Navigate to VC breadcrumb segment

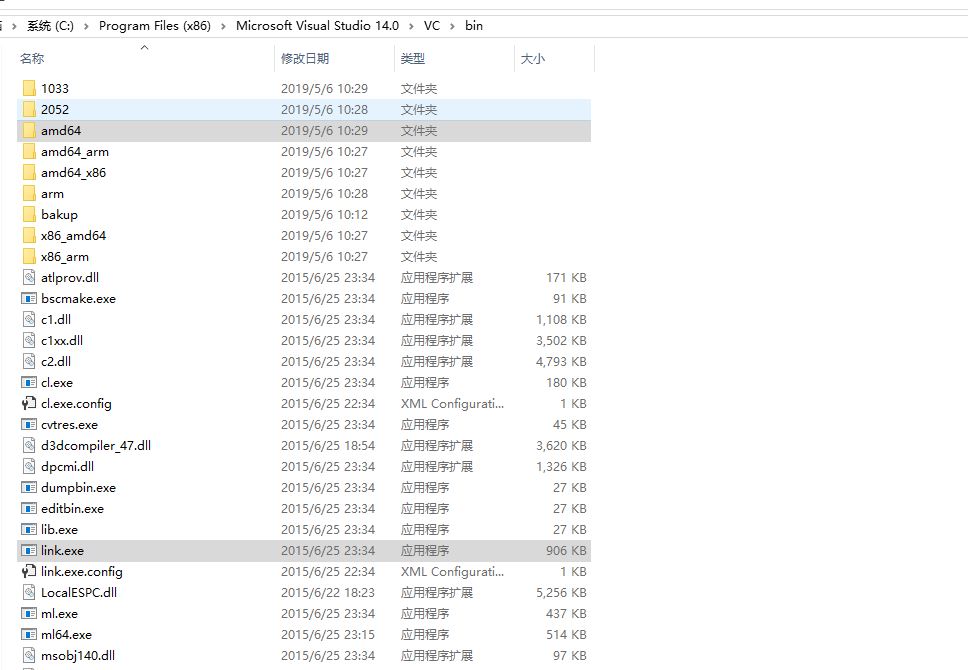pos(432,26)
